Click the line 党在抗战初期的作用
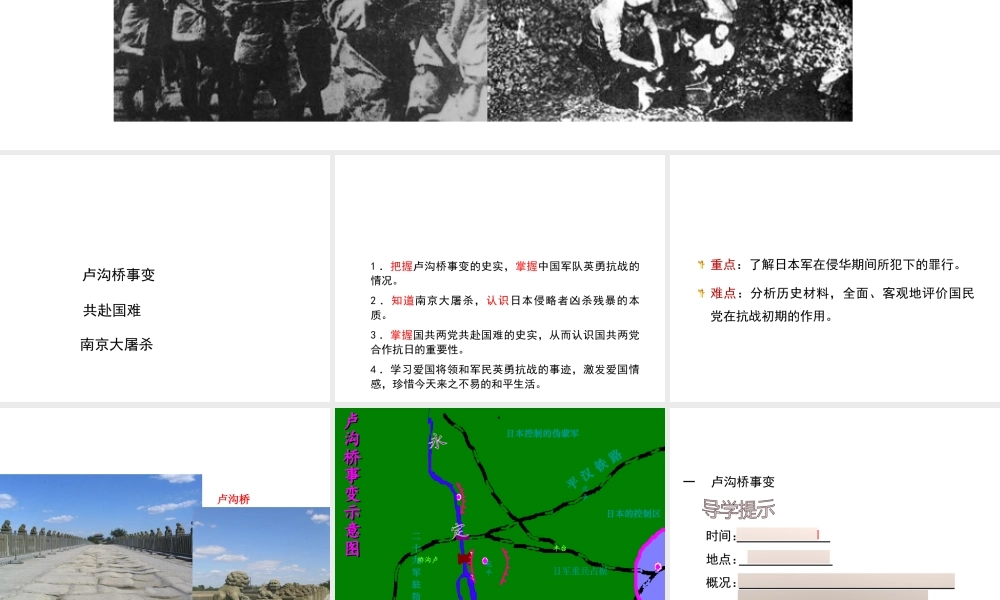Screen dimensions: 1000x600 coord(772,316)
